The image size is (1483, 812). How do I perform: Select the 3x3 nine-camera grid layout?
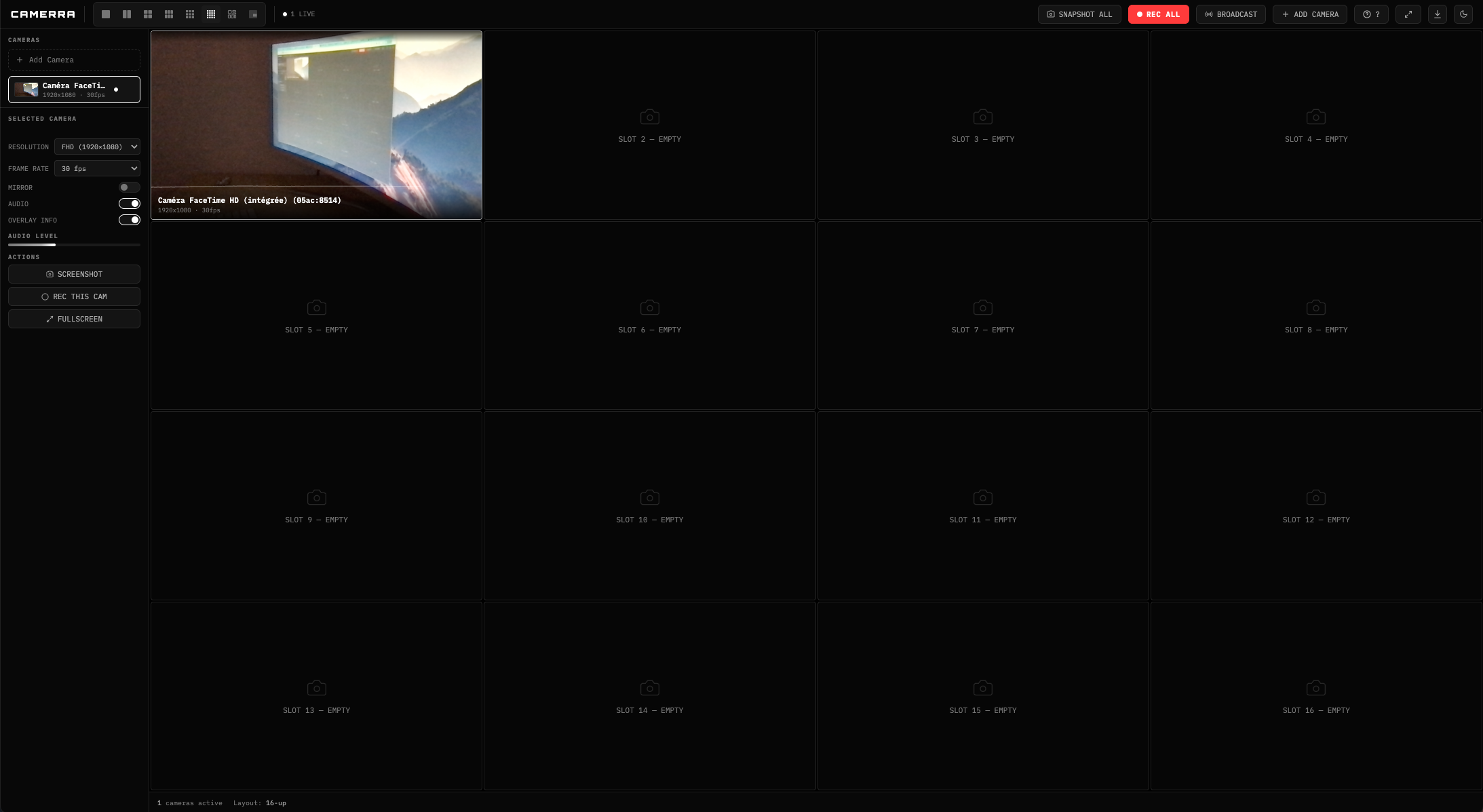click(190, 14)
